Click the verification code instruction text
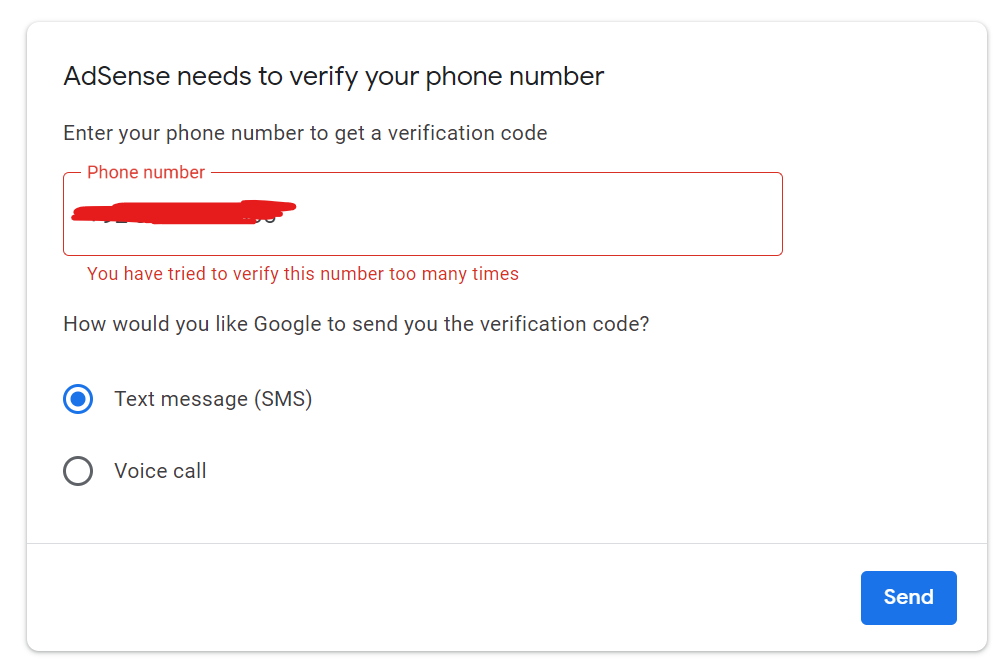This screenshot has height=666, width=994. click(x=304, y=132)
